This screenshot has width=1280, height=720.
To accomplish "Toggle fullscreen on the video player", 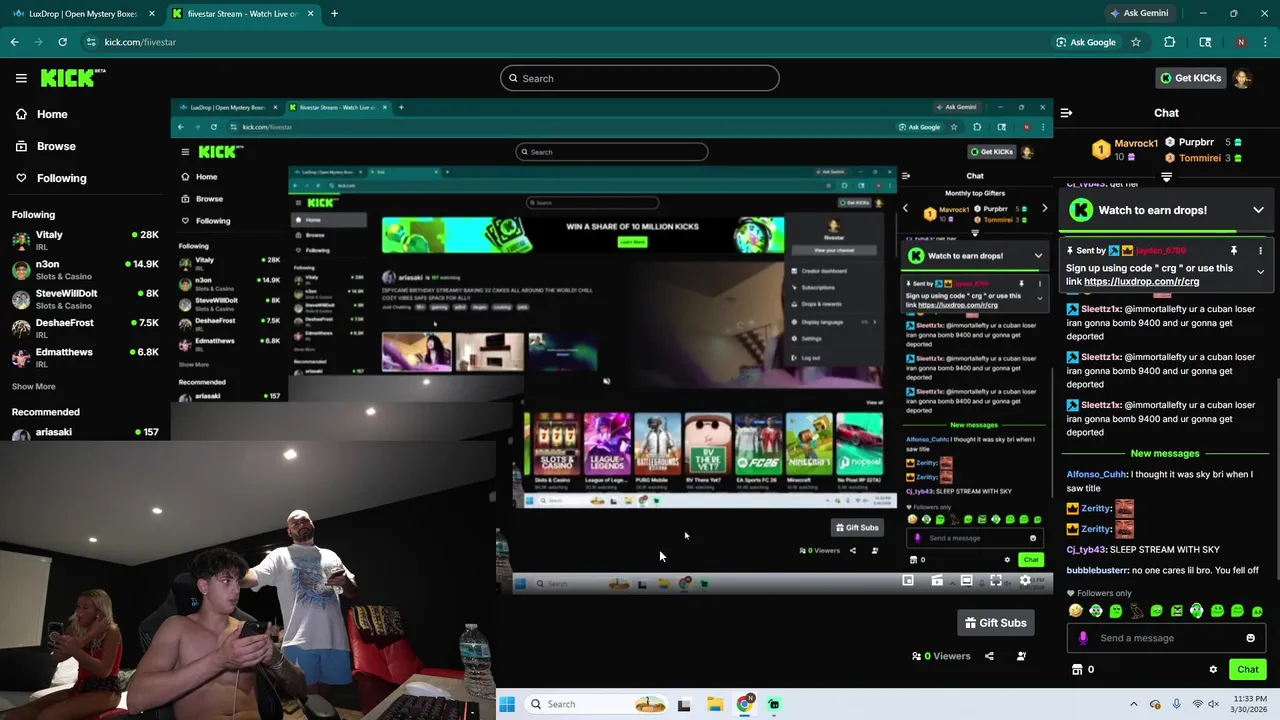I will (995, 581).
